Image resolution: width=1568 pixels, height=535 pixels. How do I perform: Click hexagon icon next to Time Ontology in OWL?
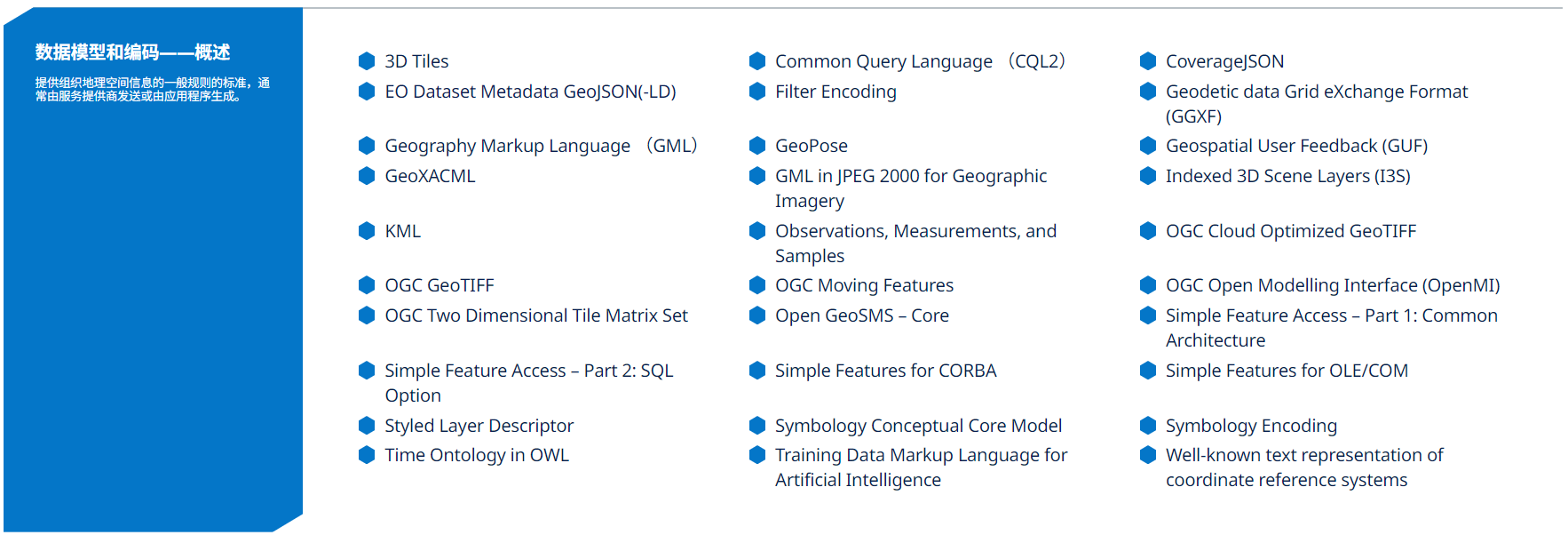(367, 454)
